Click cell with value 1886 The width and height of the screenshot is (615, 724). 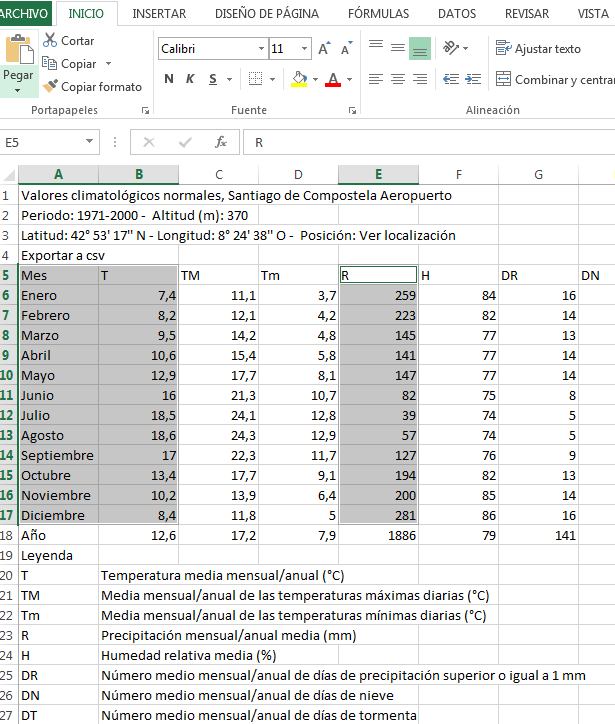click(x=379, y=535)
